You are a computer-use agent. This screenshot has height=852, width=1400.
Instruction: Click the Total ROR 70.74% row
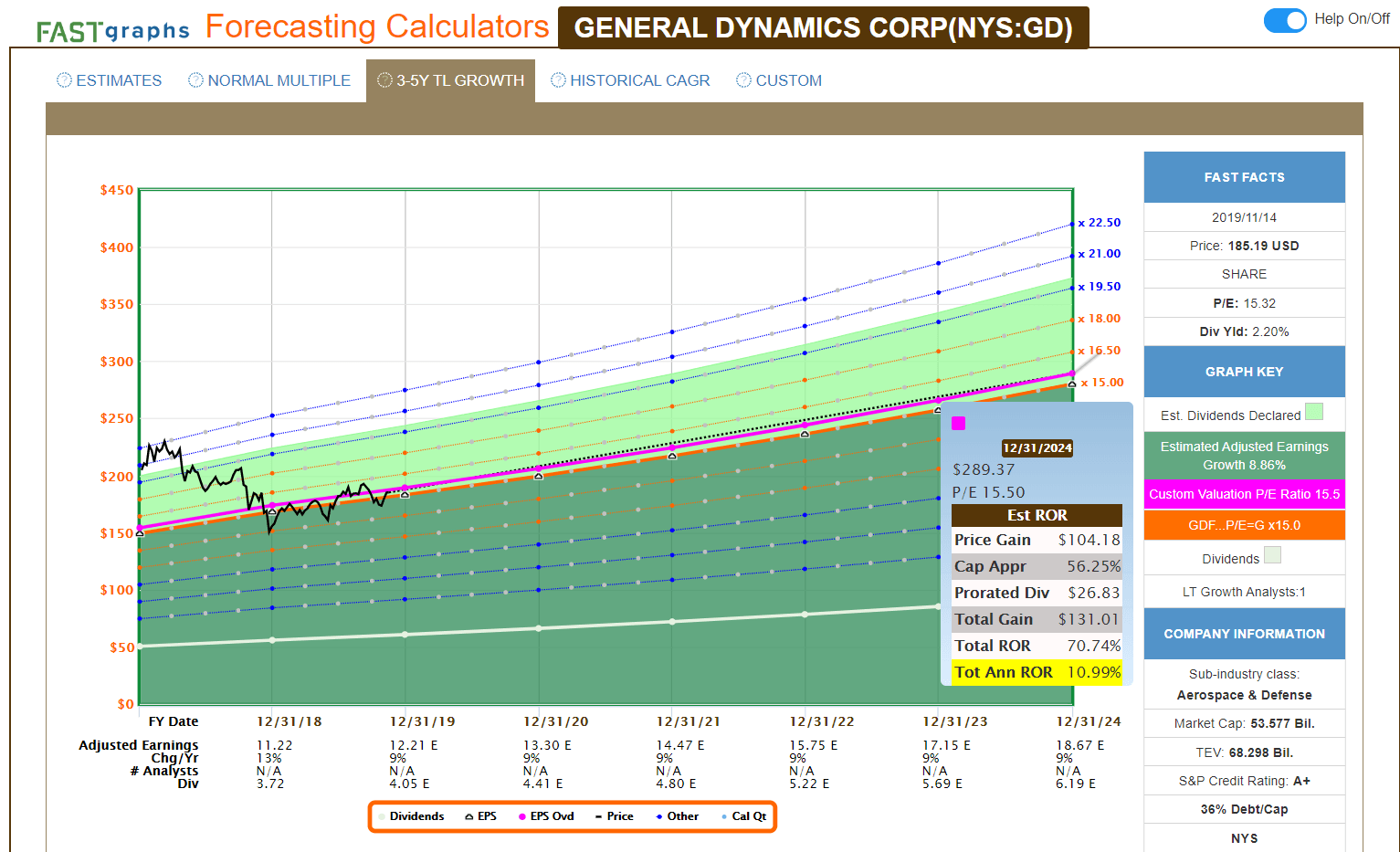[x=1037, y=646]
